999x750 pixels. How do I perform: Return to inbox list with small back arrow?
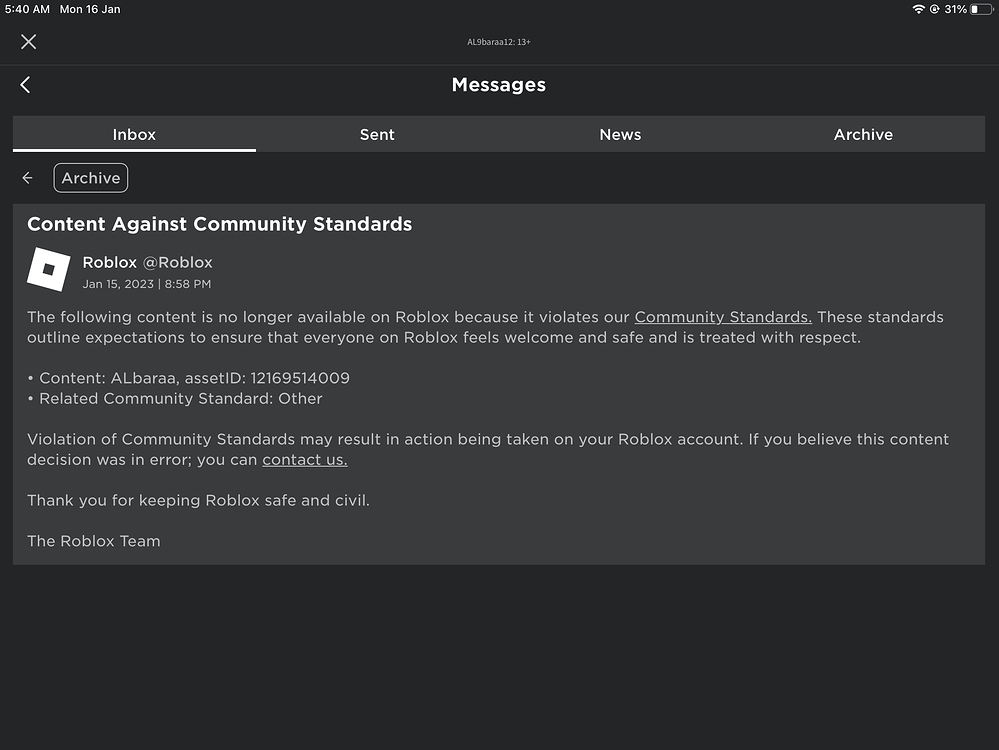point(27,178)
